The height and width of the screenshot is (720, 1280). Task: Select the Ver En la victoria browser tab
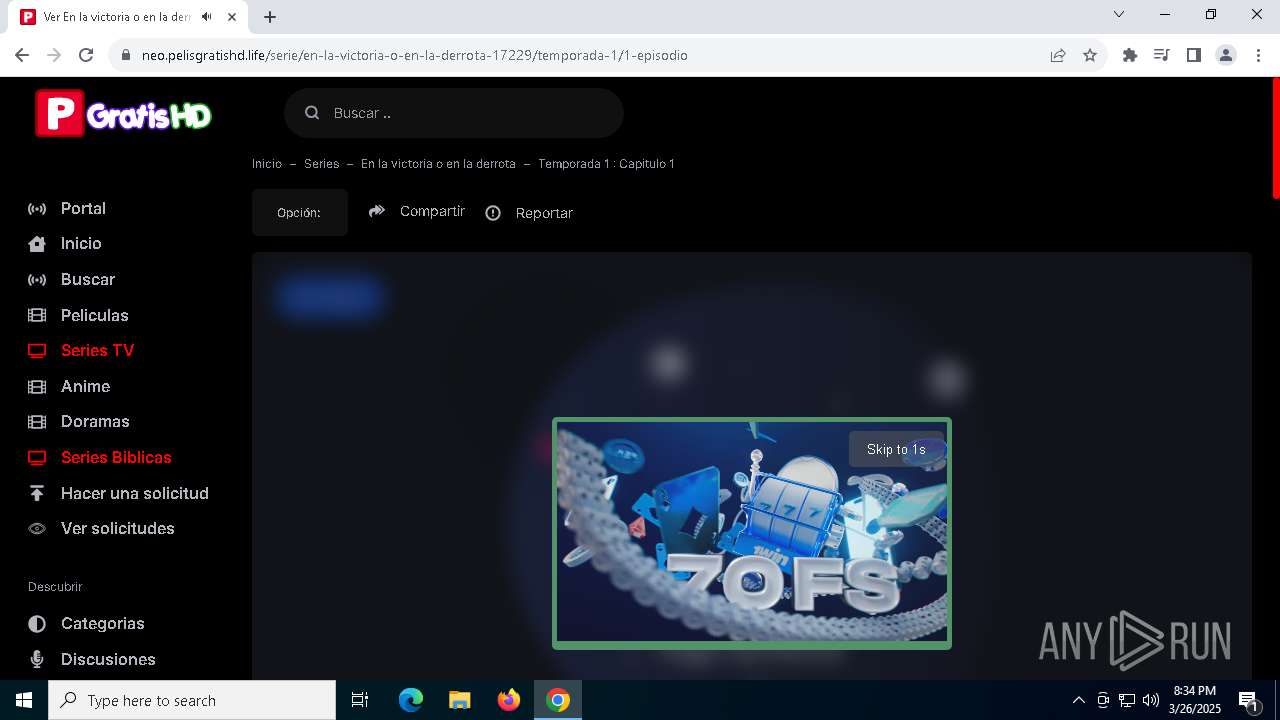coord(130,17)
